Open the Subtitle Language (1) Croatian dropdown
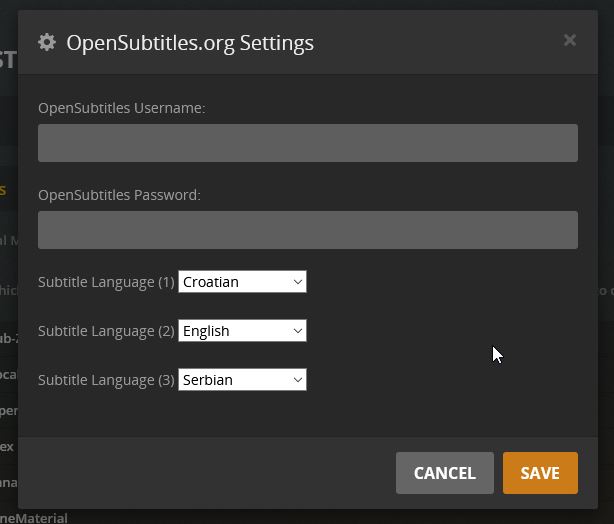 242,282
